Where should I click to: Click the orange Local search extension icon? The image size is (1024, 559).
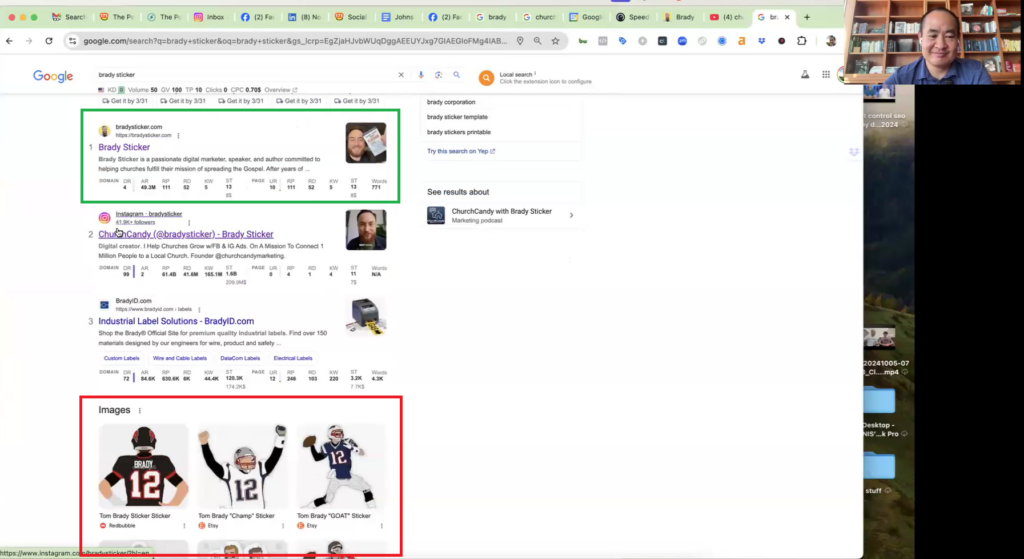click(x=486, y=78)
